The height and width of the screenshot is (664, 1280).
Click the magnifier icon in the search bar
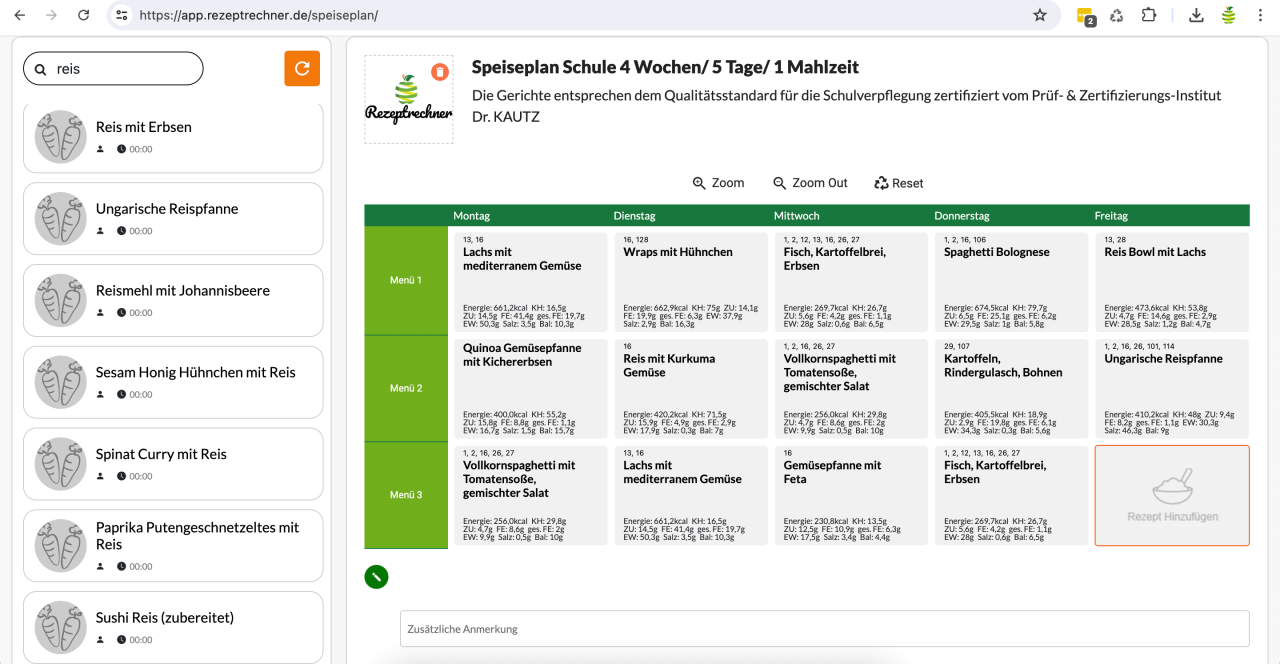(x=40, y=68)
